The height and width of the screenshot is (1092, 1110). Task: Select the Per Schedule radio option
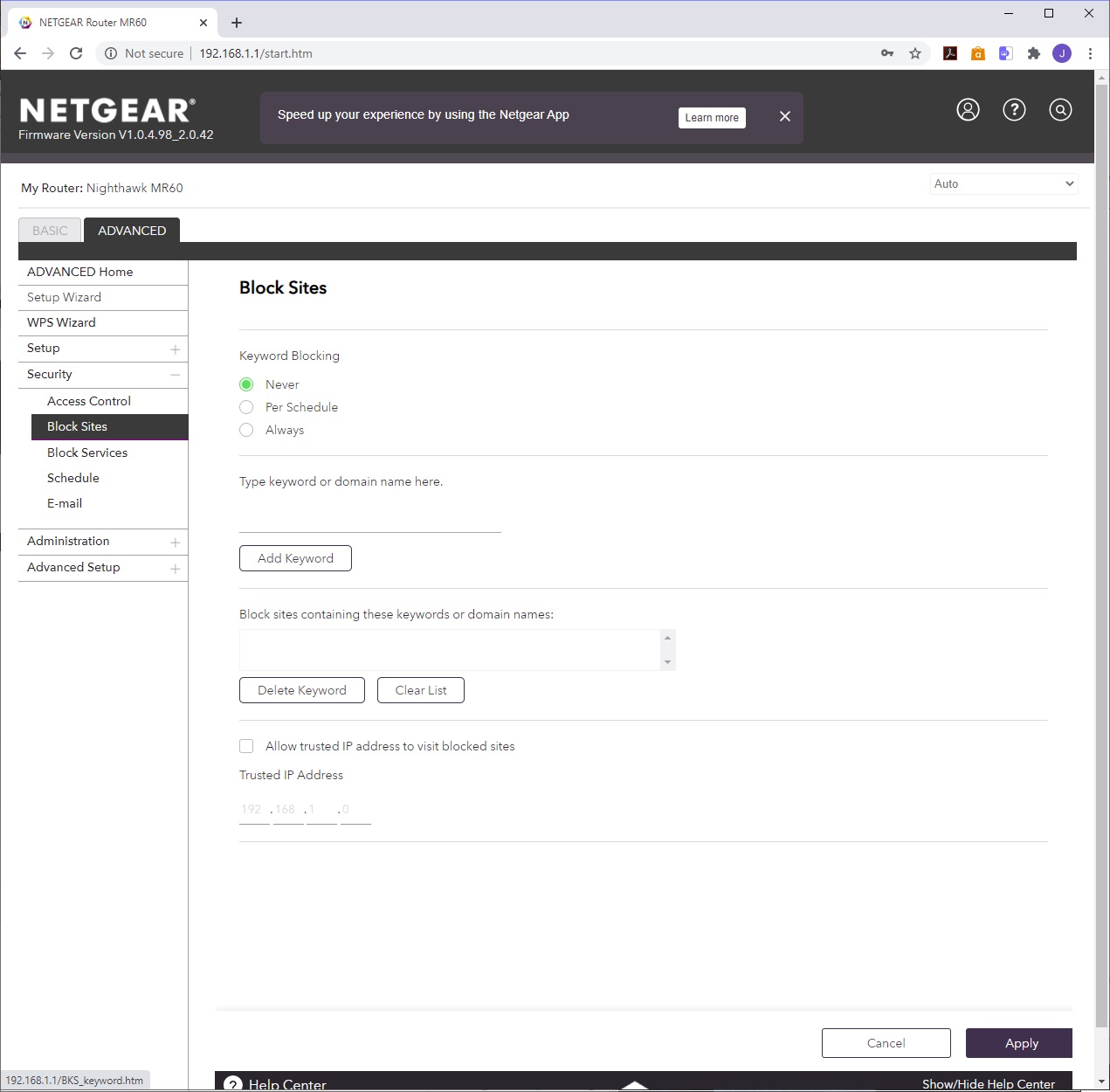click(x=246, y=407)
